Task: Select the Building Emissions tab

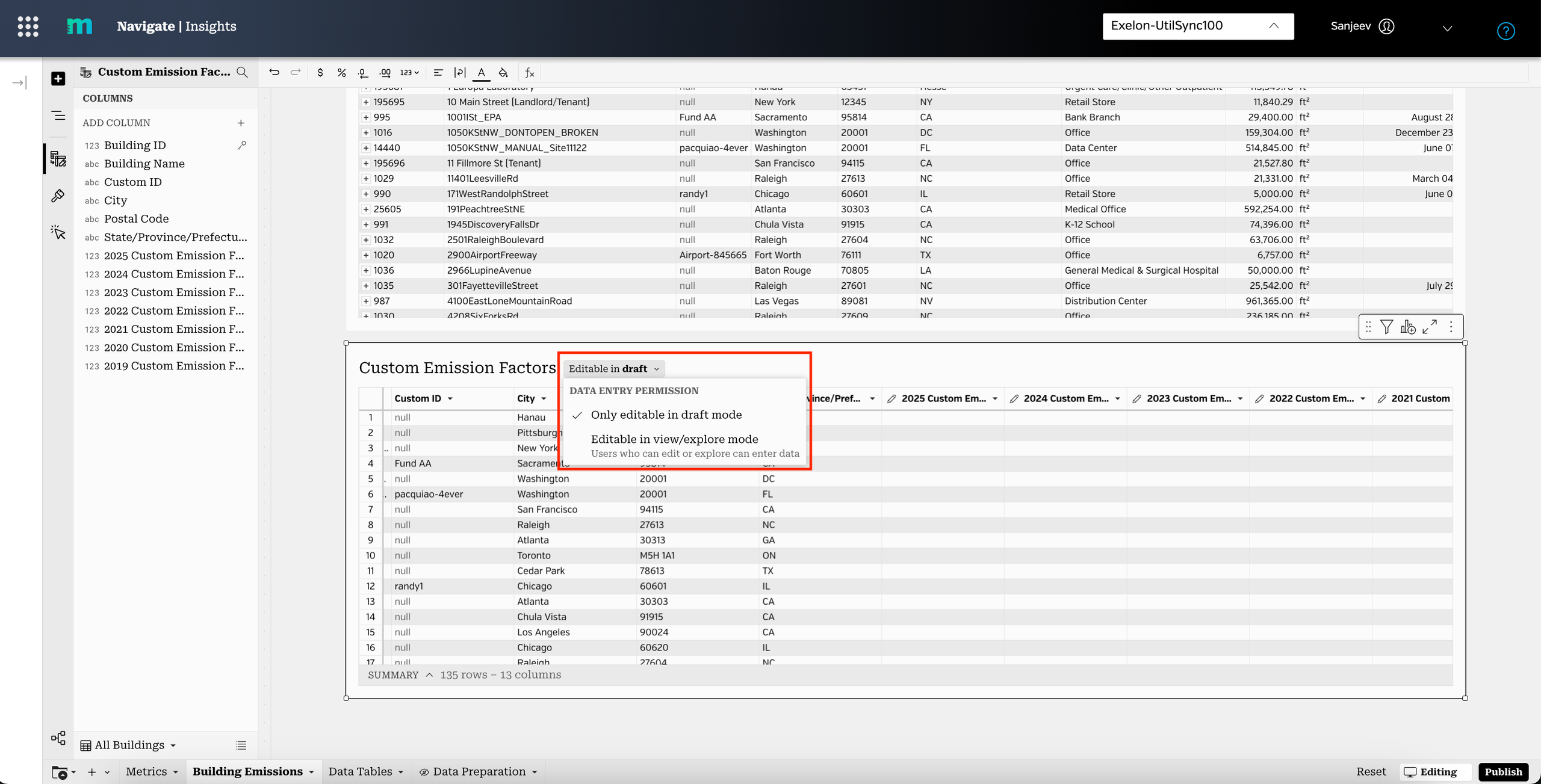Action: (248, 772)
